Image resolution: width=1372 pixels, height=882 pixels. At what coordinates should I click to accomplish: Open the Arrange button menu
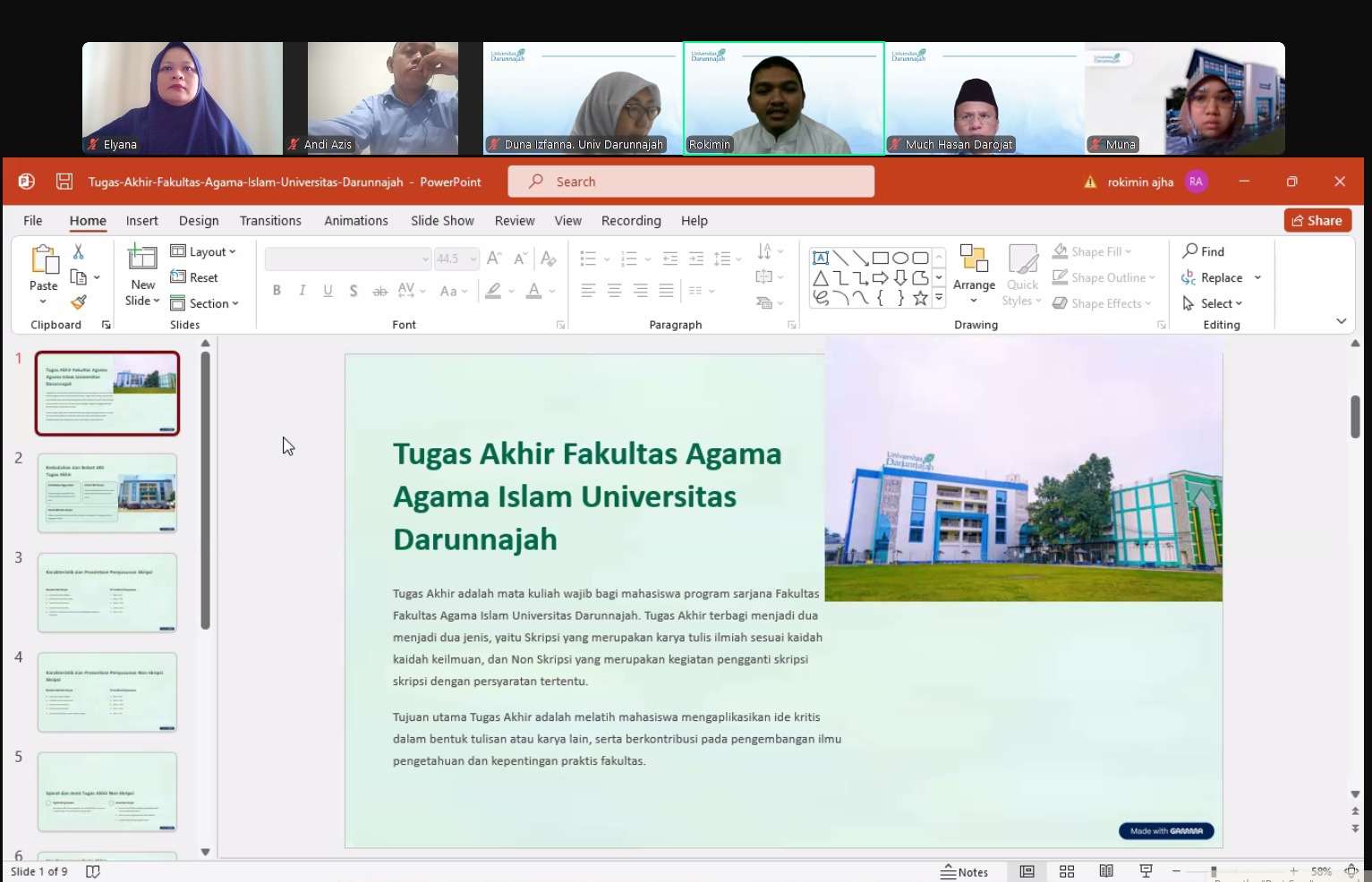coord(974,275)
